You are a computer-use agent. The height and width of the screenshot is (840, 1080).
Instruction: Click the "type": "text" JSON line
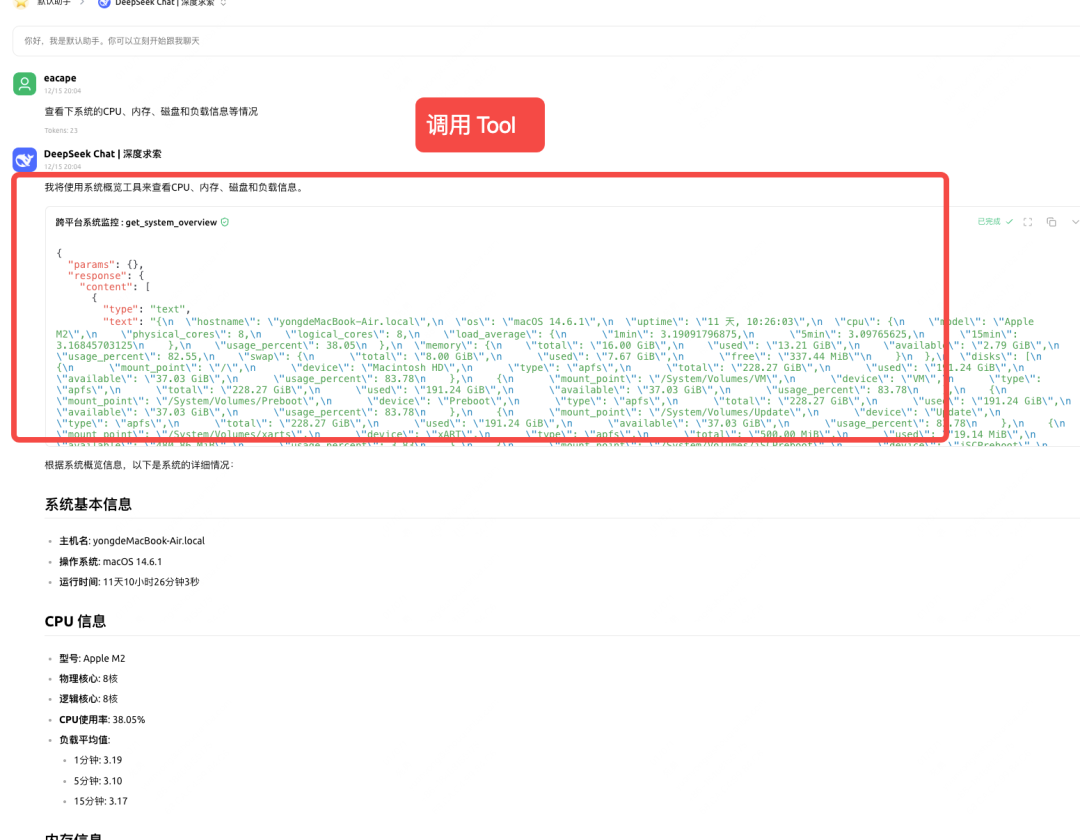[x=147, y=309]
